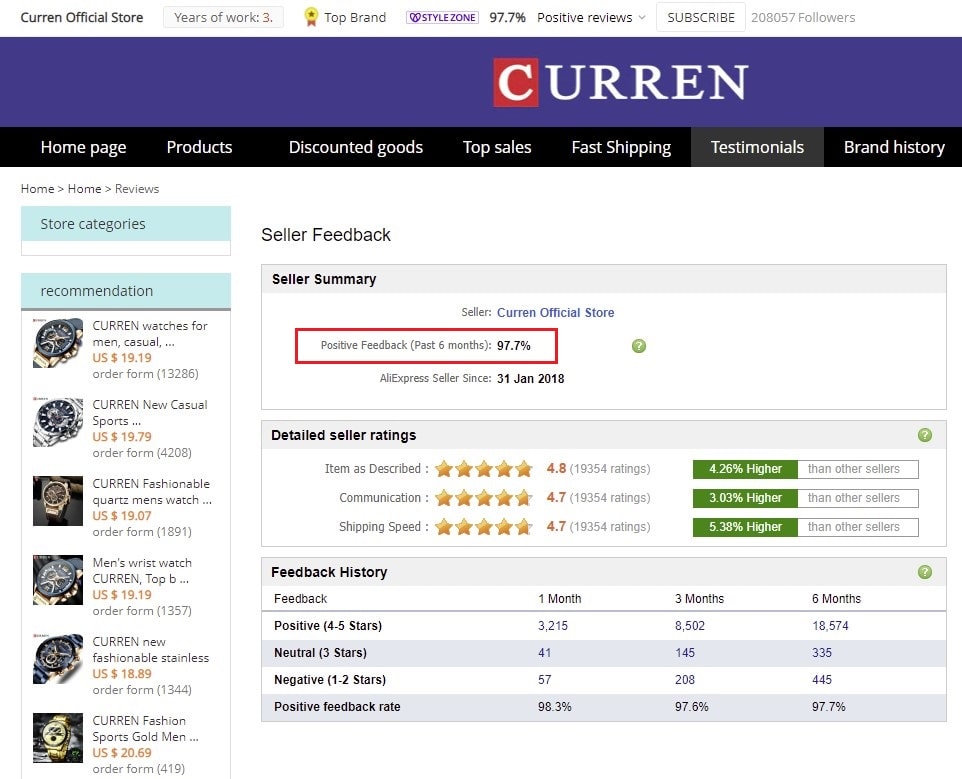Click the 1 Month neutral count 41
Viewport: 962px width, 779px height.
pyautogui.click(x=544, y=653)
